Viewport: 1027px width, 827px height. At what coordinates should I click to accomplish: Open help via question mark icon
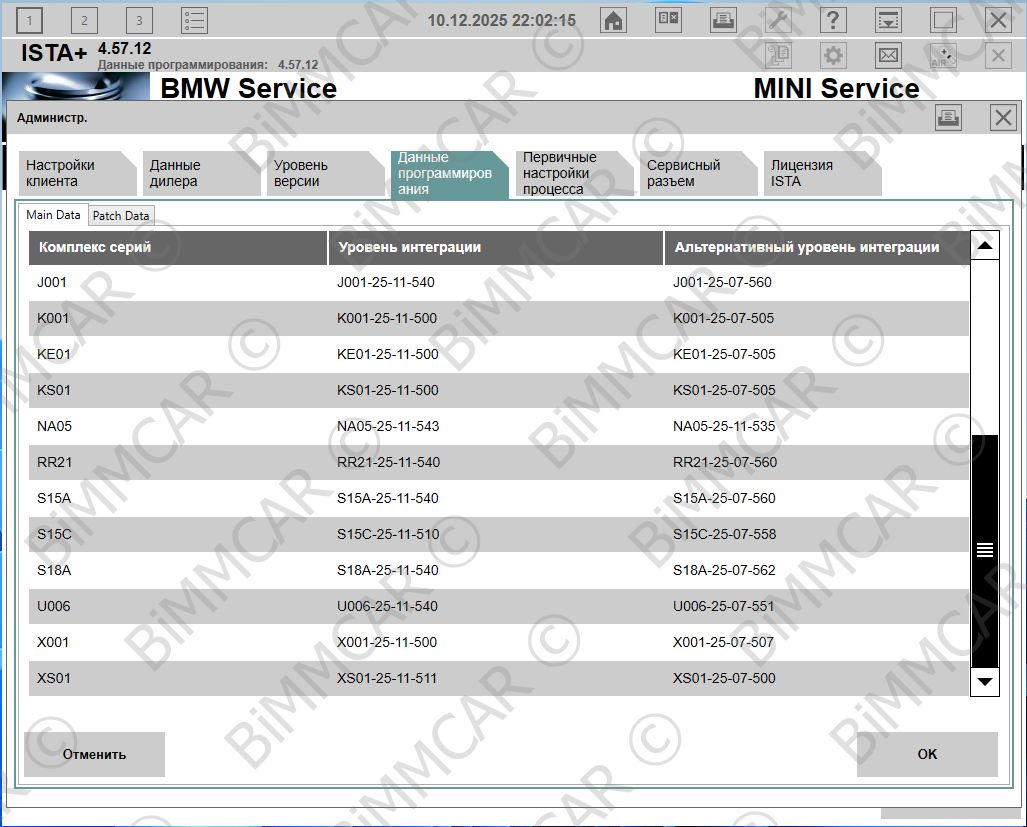832,20
